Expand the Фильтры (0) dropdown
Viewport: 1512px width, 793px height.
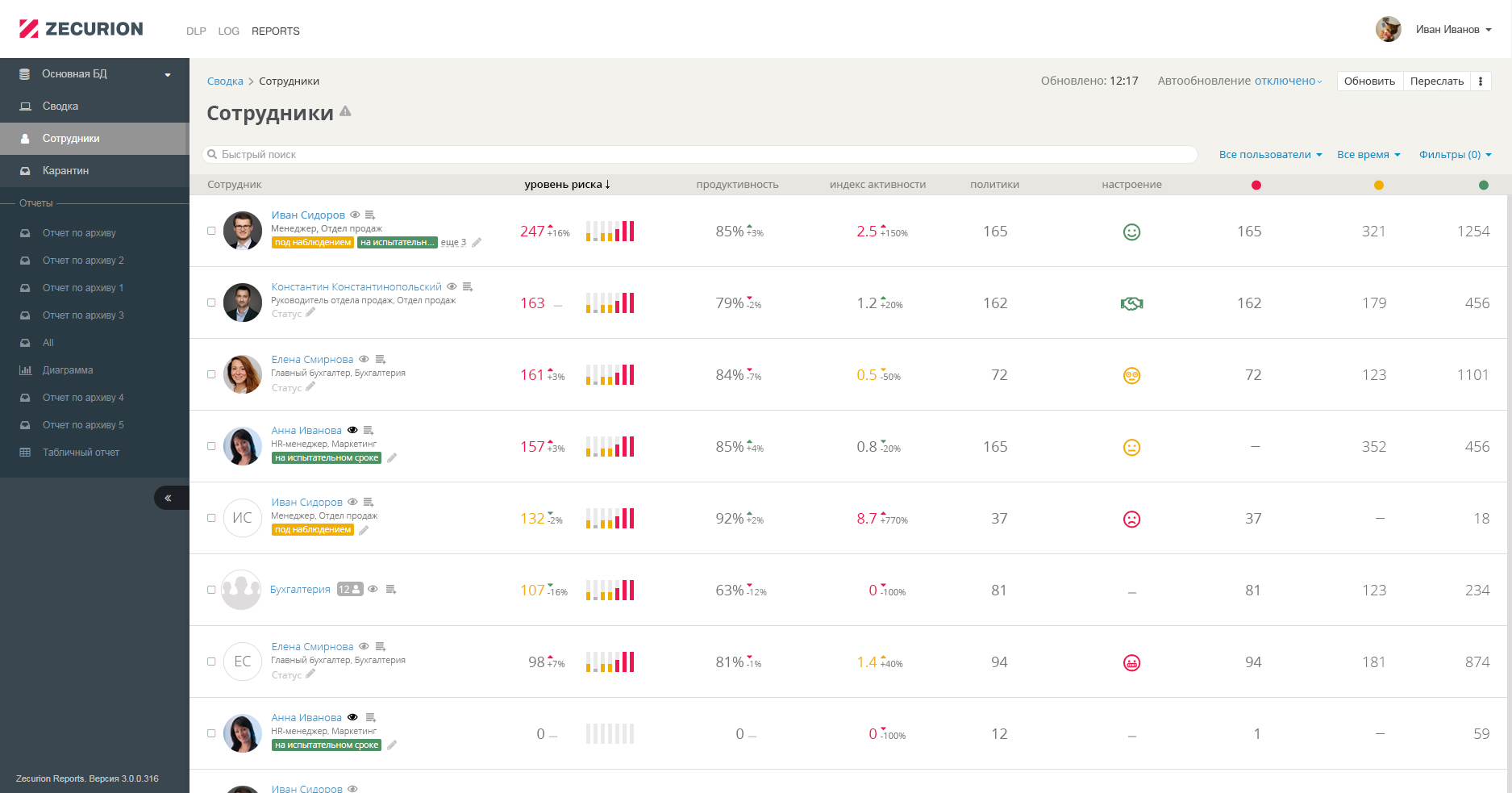(x=1455, y=154)
